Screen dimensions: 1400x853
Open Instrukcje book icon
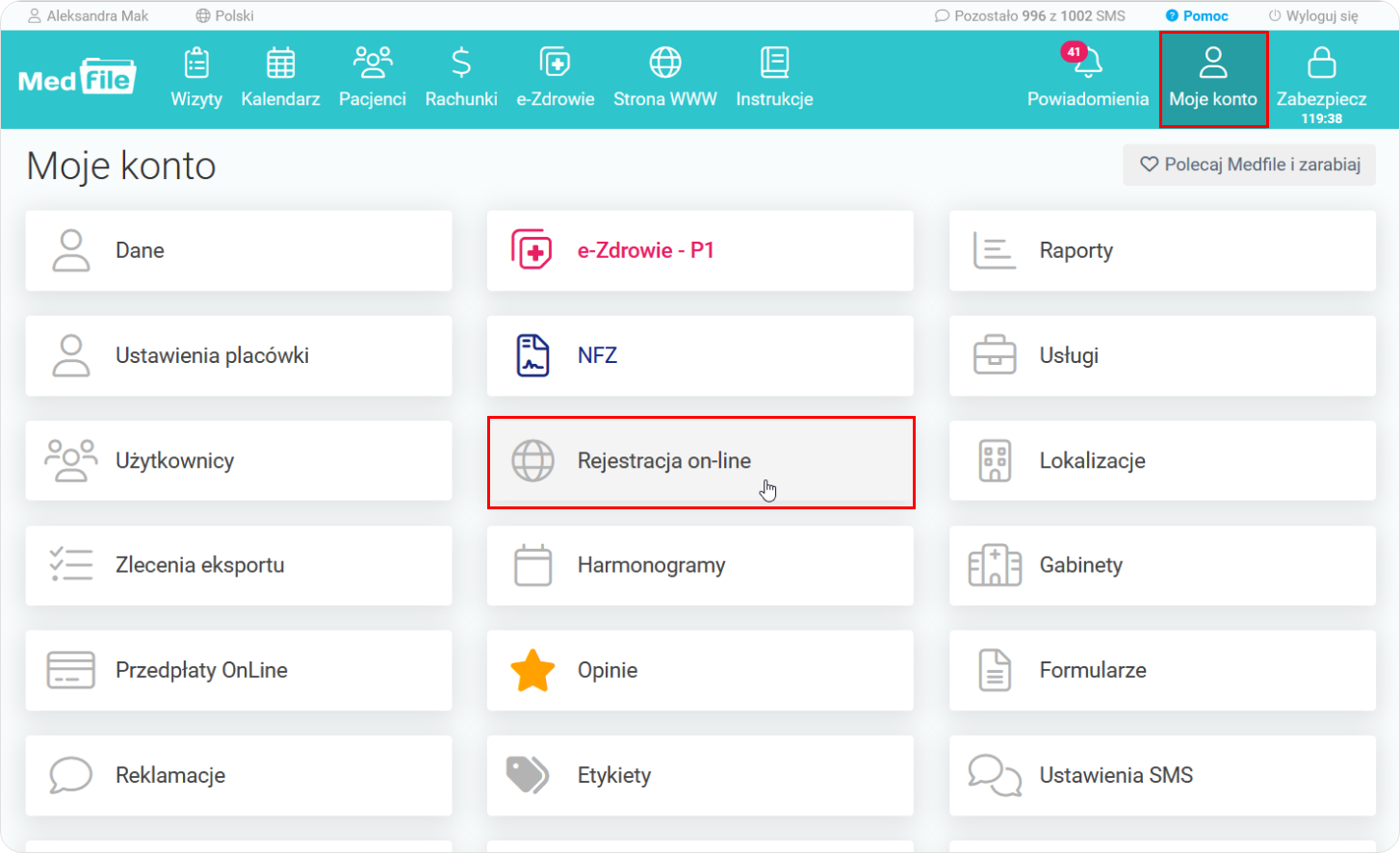(x=774, y=63)
